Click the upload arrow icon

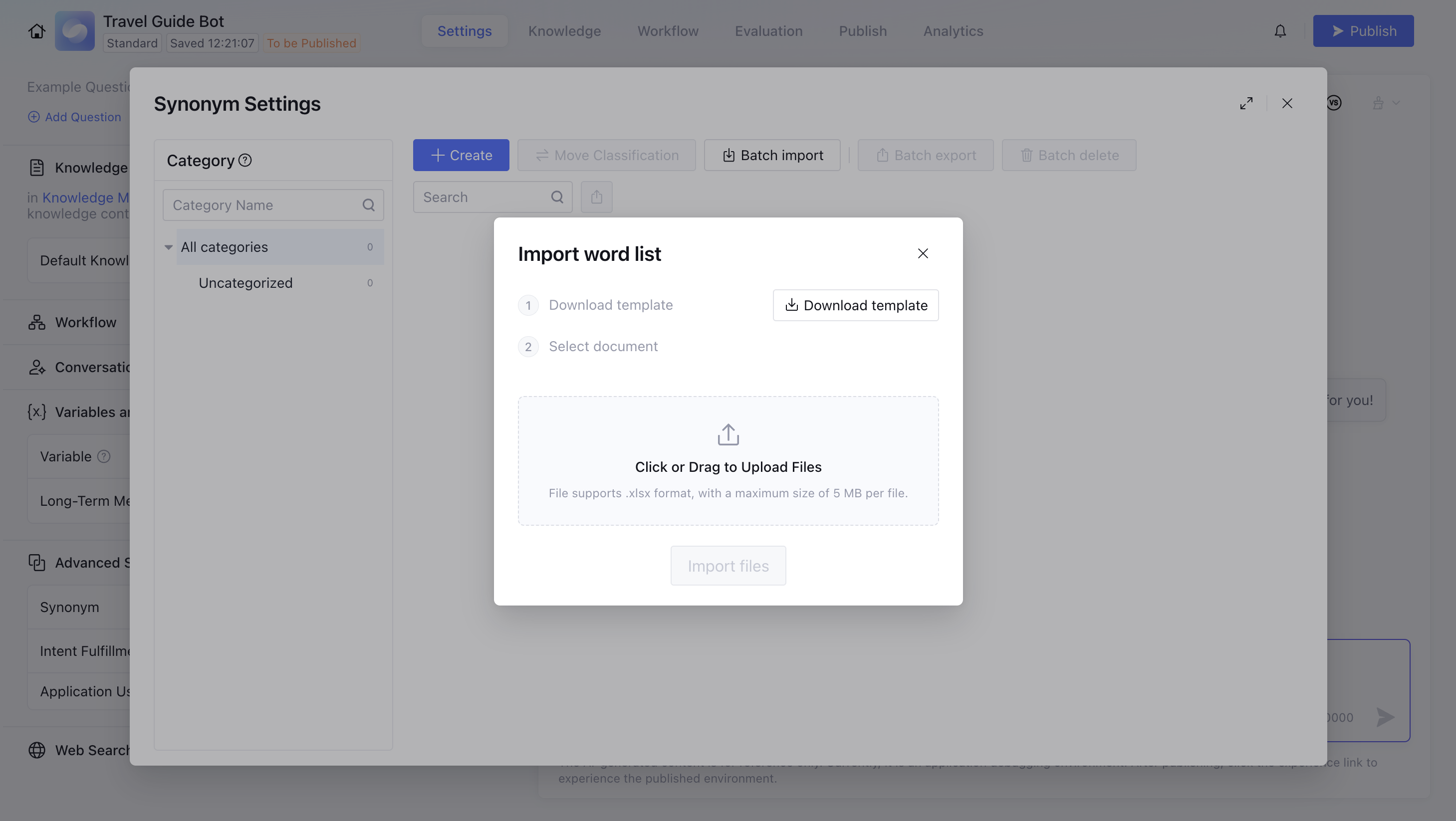pyautogui.click(x=728, y=434)
